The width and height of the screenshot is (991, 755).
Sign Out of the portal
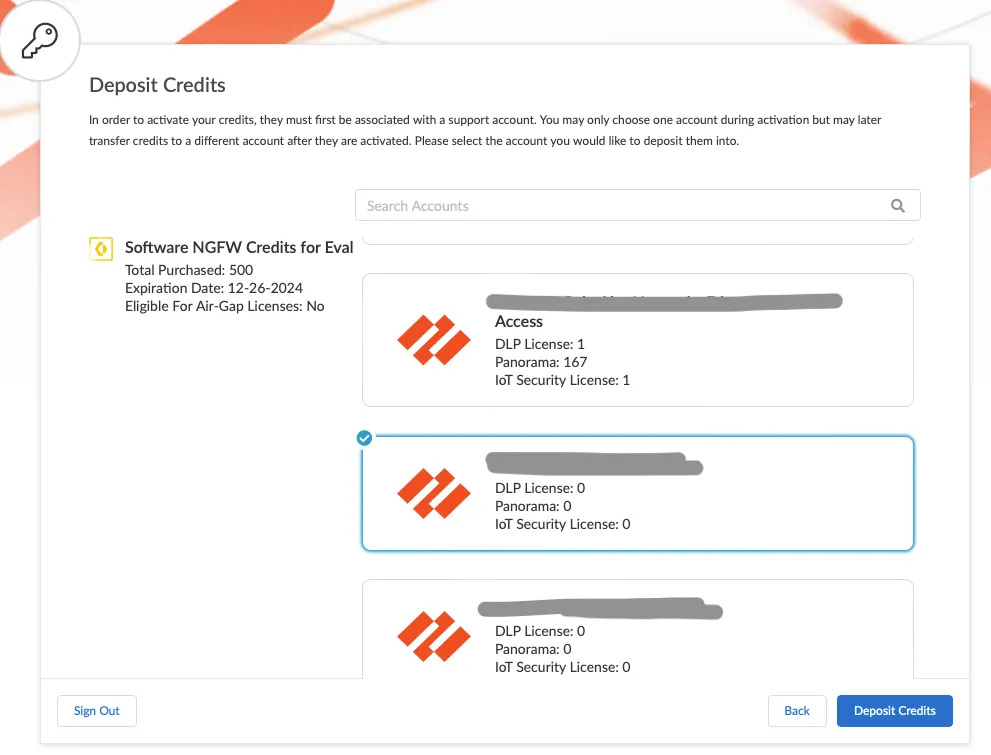97,711
